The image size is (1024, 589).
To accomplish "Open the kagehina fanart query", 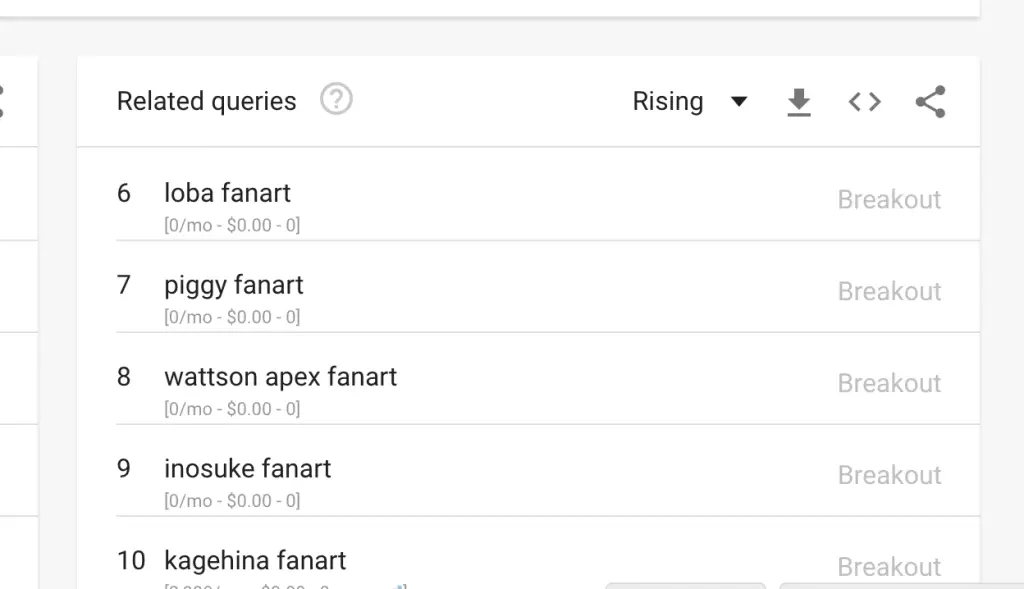I will [x=255, y=561].
